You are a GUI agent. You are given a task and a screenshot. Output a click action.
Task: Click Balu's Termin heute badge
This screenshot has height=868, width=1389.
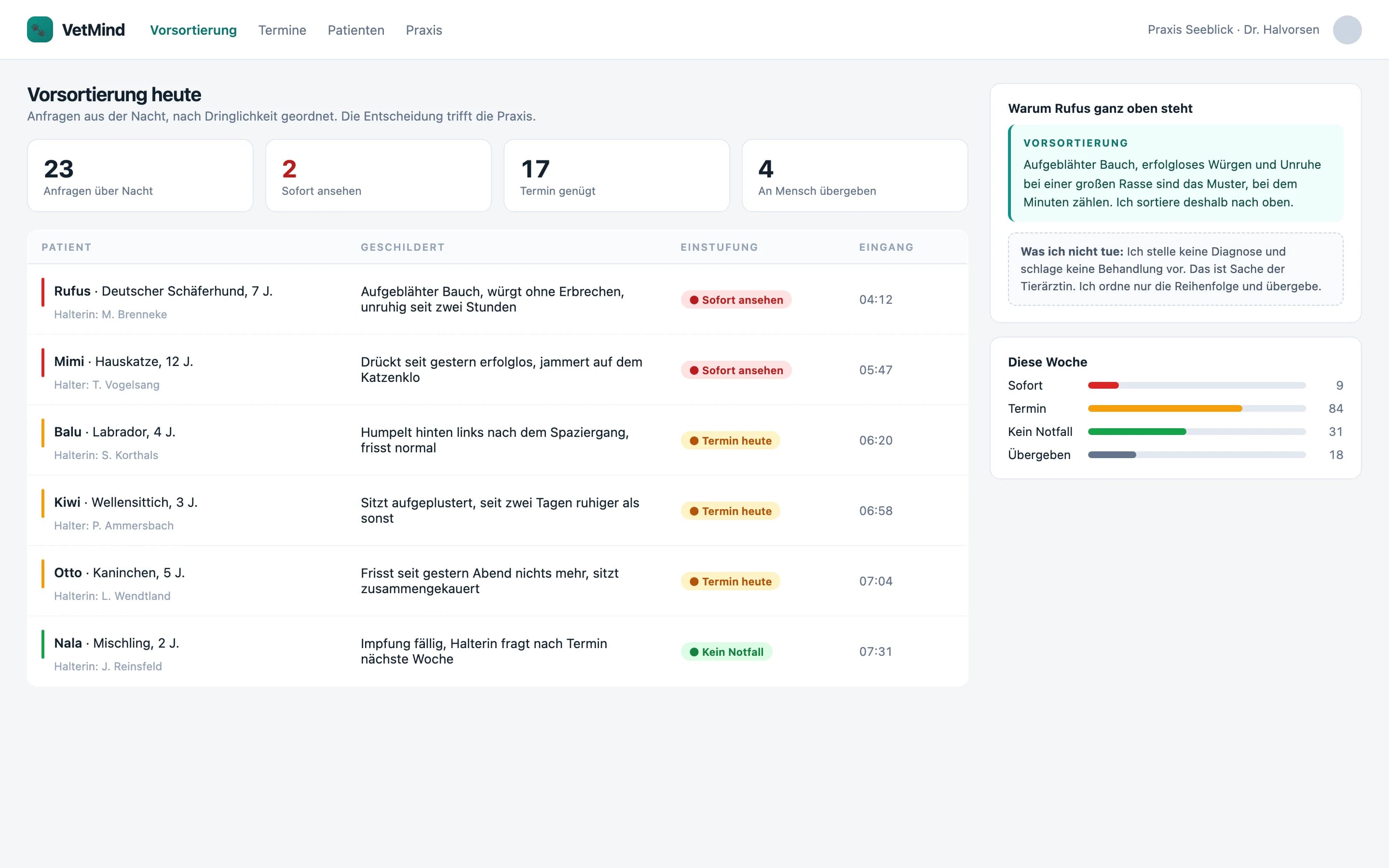(730, 441)
